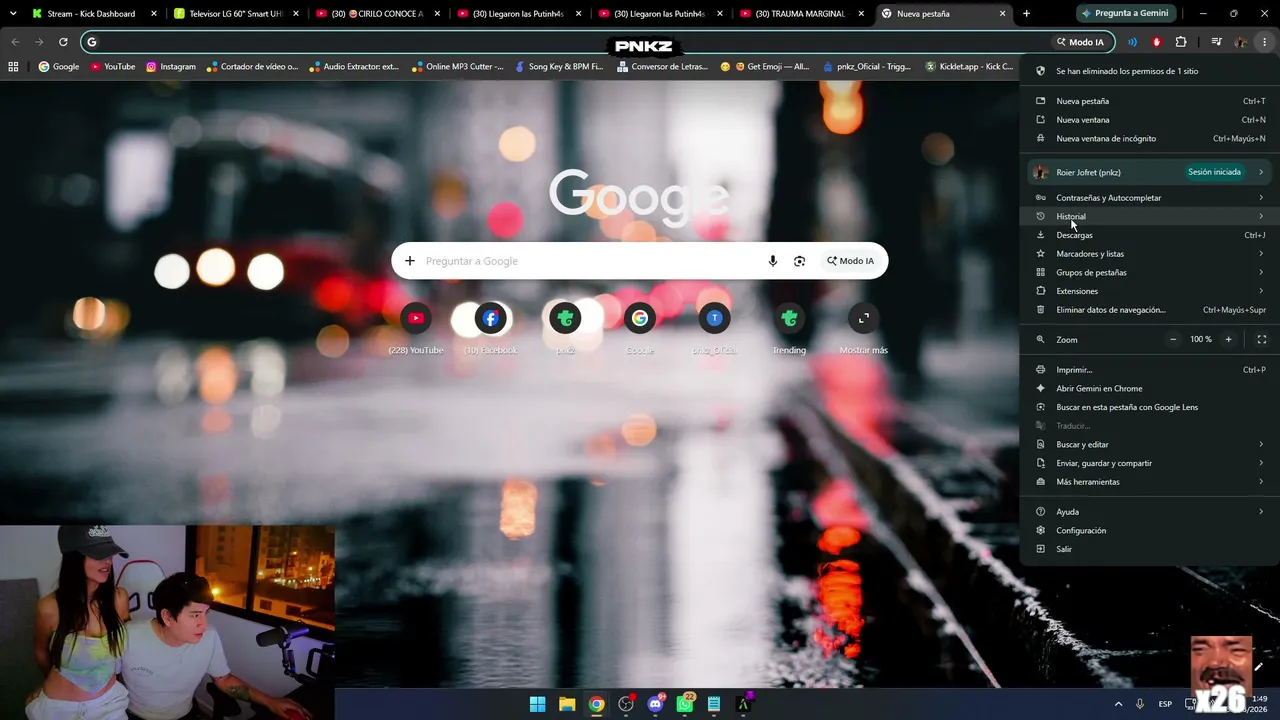Open OBS Studio from the taskbar
This screenshot has width=1280, height=720.
[626, 704]
